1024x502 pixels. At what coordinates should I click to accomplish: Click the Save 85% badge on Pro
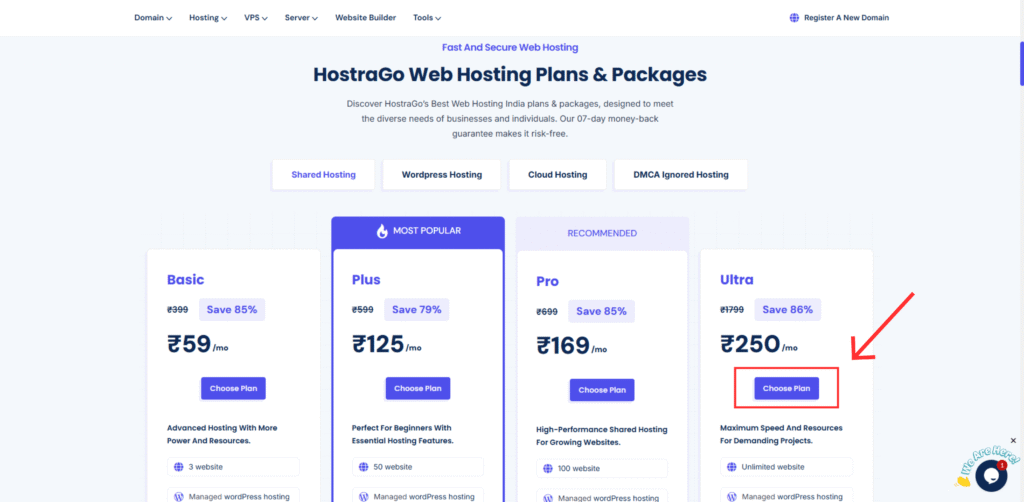601,311
